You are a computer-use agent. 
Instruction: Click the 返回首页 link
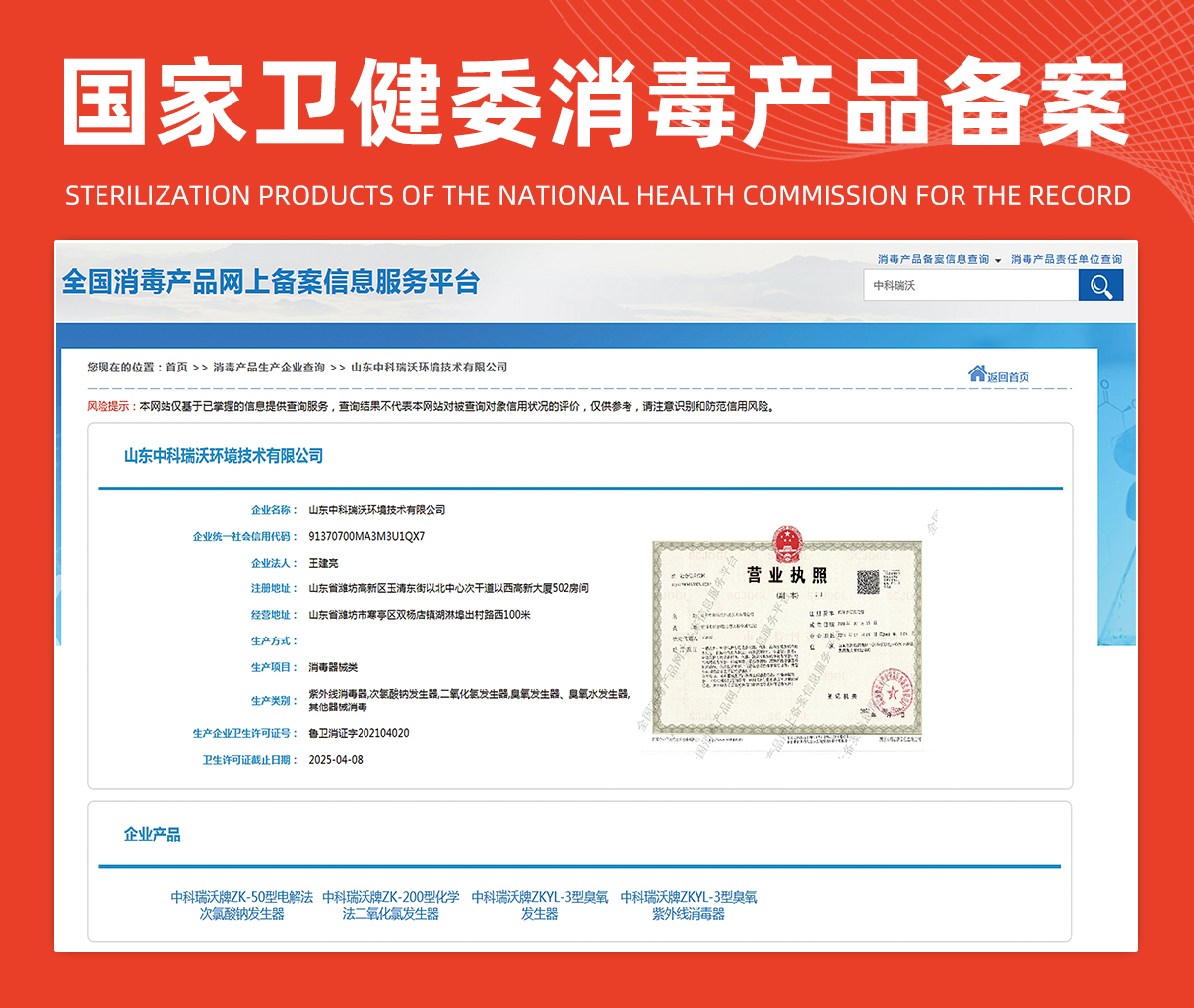[1008, 377]
